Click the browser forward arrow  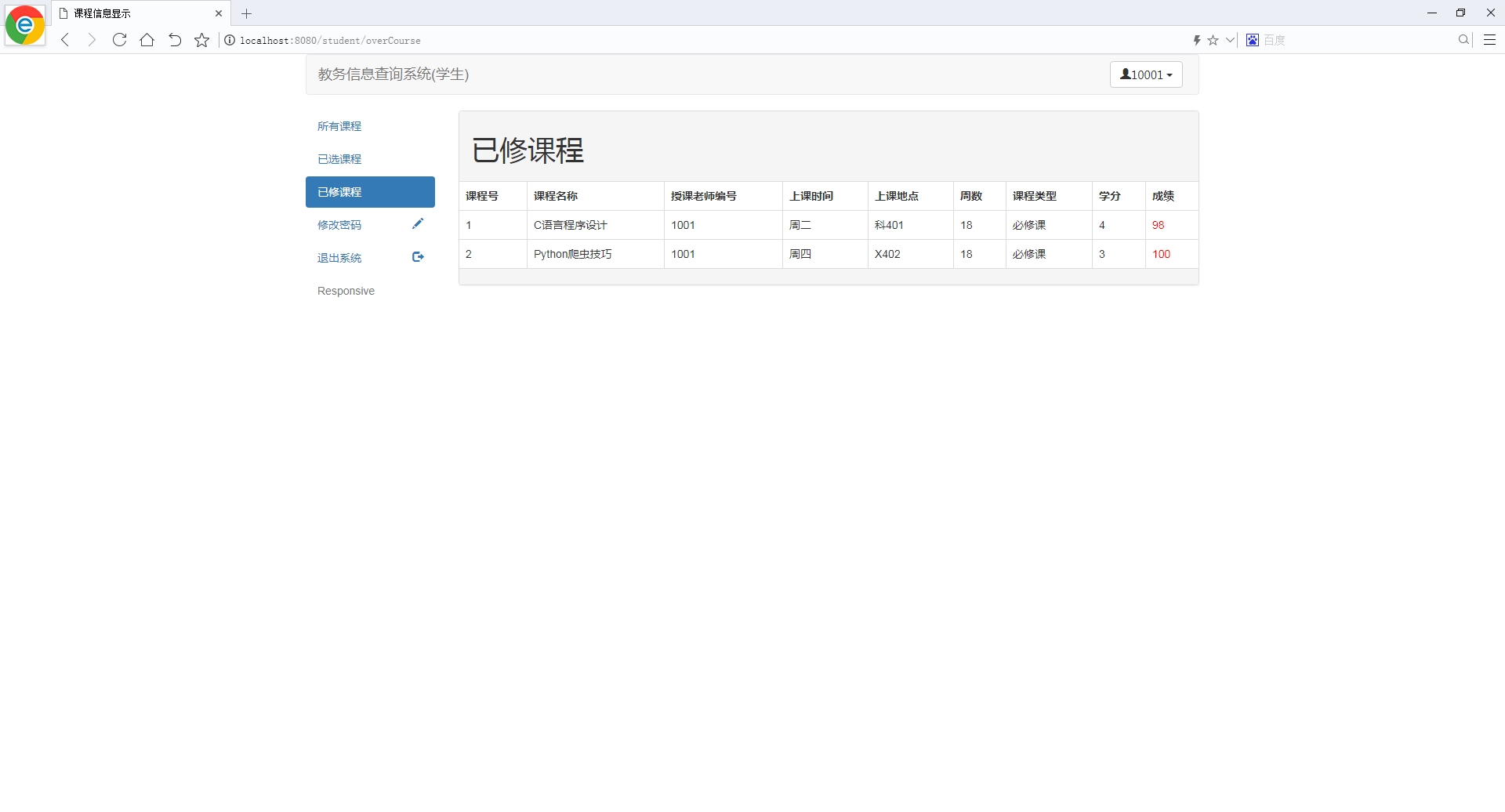coord(92,40)
